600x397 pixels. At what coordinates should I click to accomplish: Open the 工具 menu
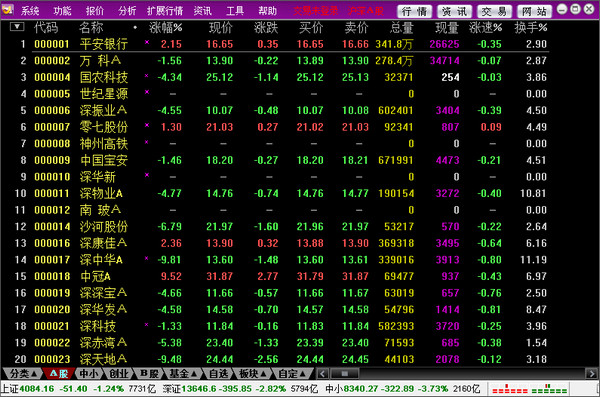coord(235,11)
